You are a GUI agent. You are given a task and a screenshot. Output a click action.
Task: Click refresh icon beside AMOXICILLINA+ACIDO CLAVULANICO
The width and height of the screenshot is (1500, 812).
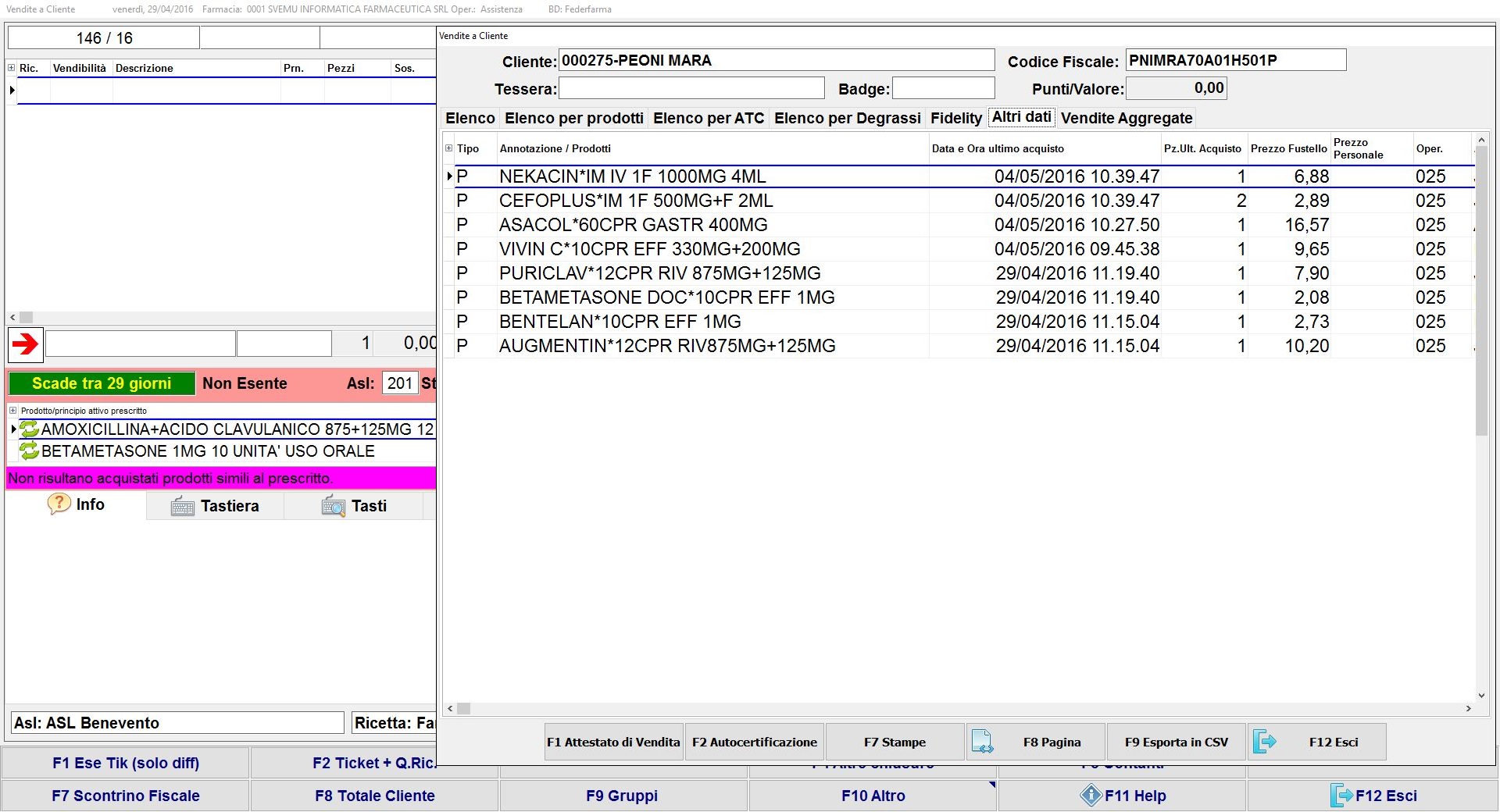[x=30, y=429]
